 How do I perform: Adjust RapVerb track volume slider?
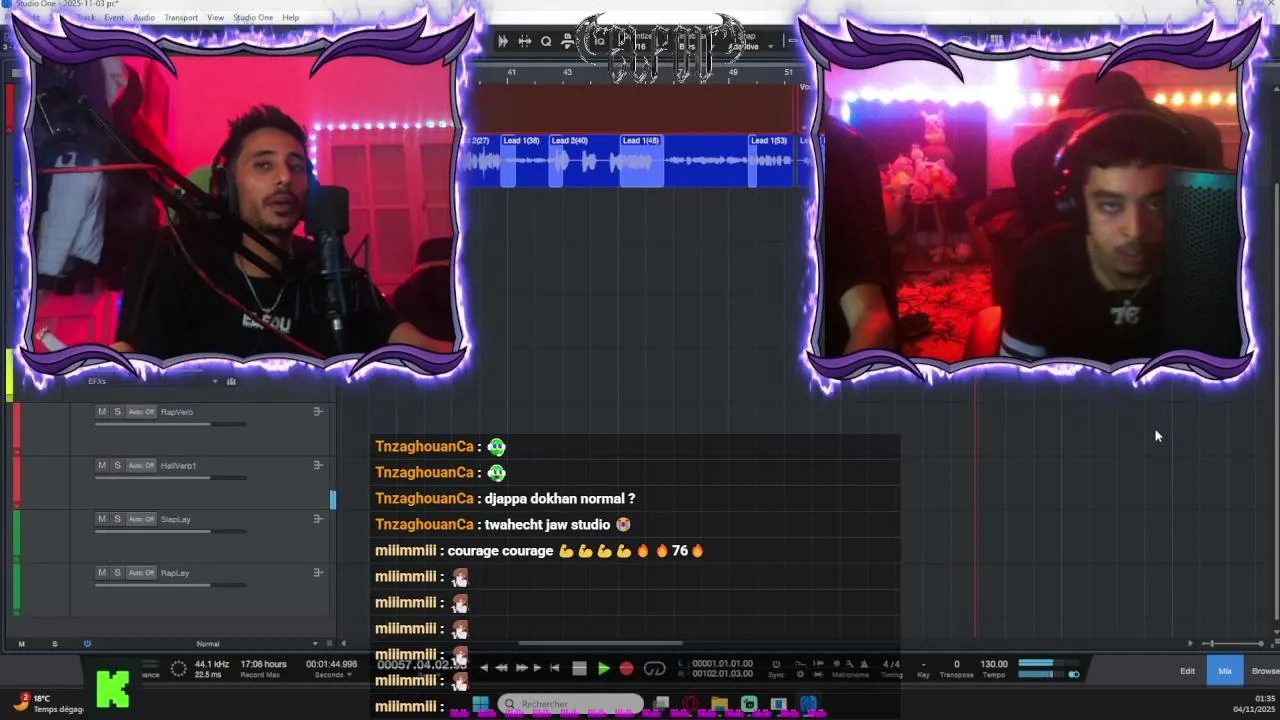(170, 424)
